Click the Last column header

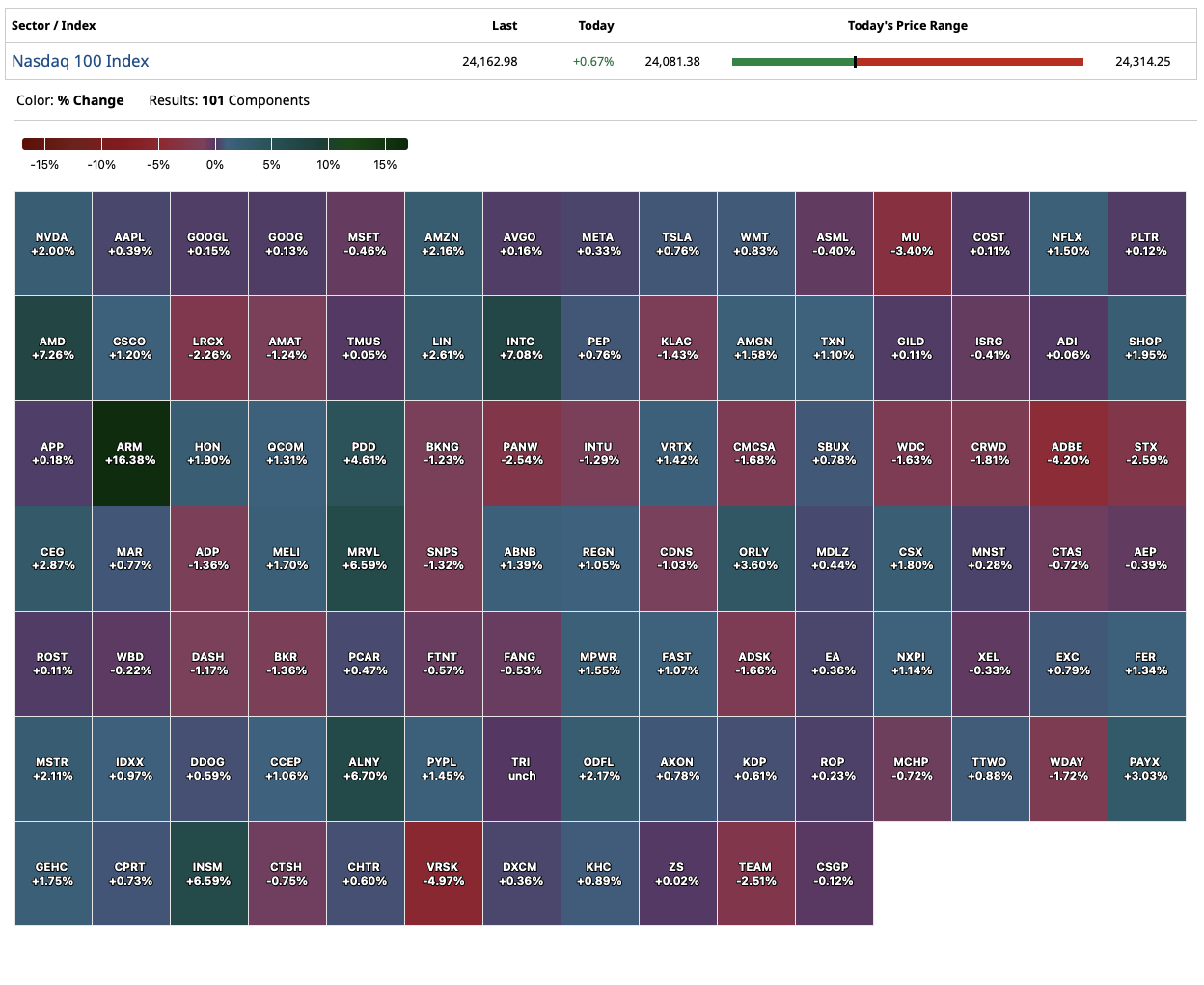point(505,26)
